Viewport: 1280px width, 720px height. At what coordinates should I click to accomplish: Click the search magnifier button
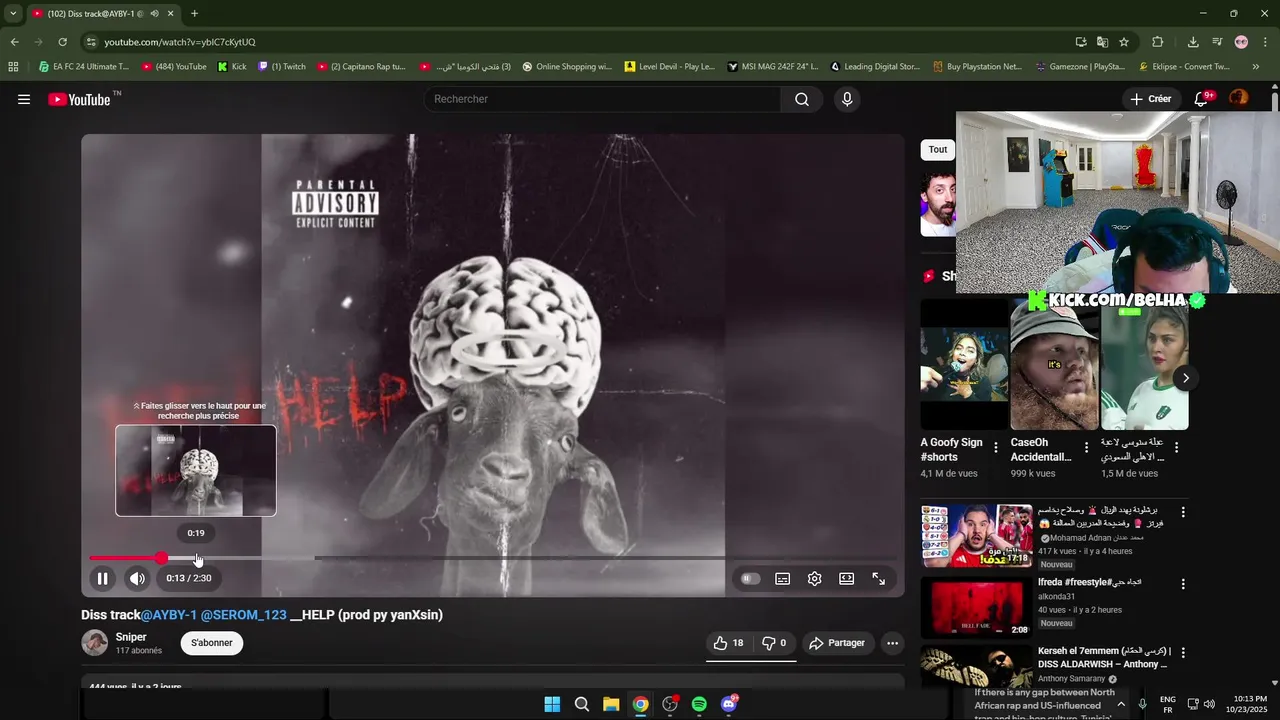coord(802,99)
